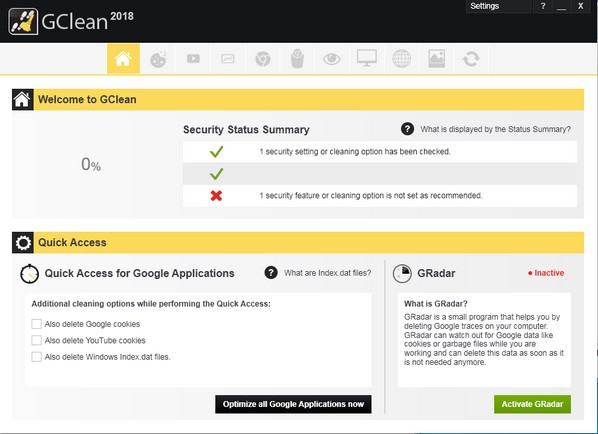Open the globe icon tab
The width and height of the screenshot is (598, 434).
tap(402, 59)
